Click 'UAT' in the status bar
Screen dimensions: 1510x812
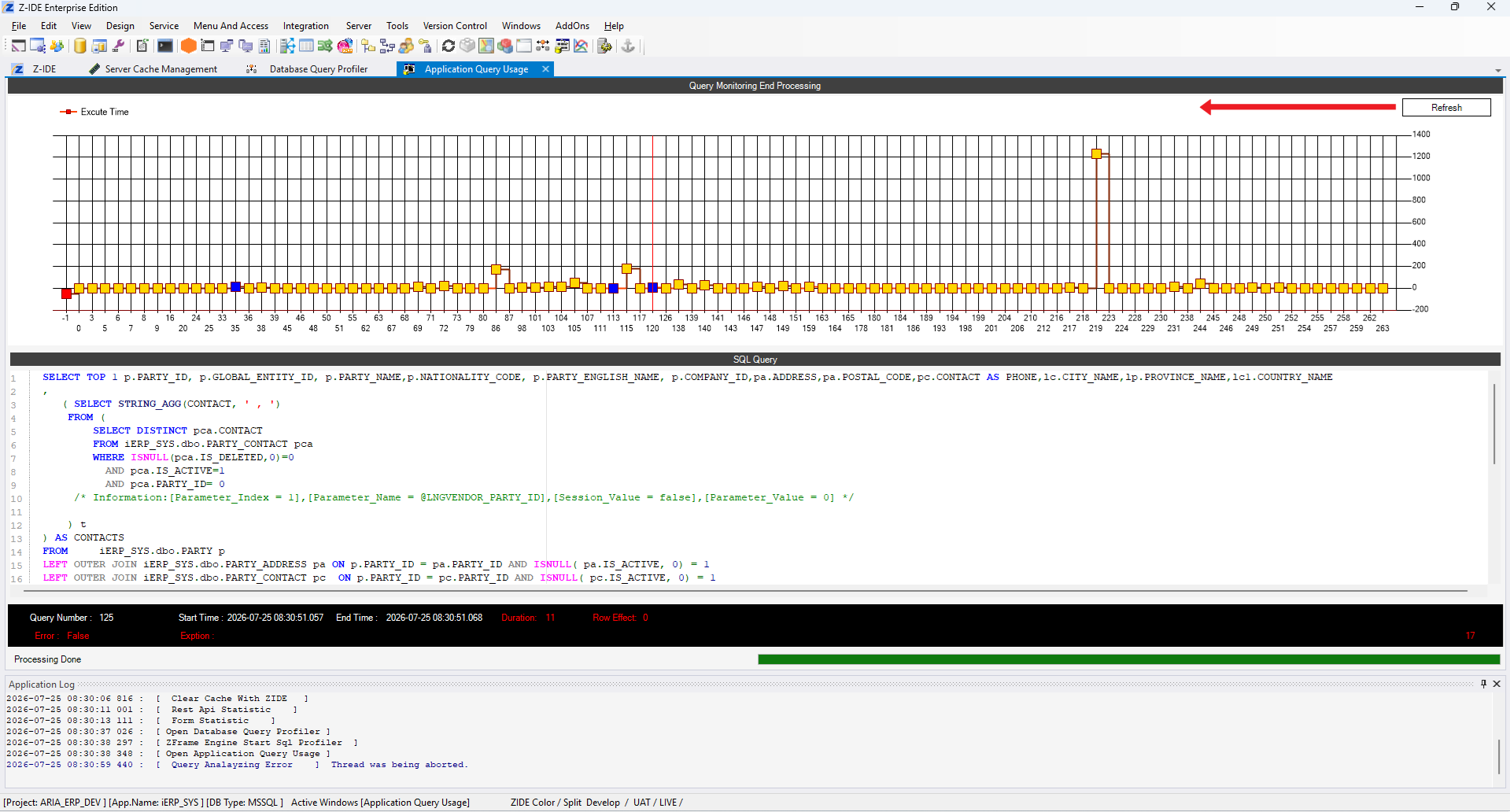642,803
